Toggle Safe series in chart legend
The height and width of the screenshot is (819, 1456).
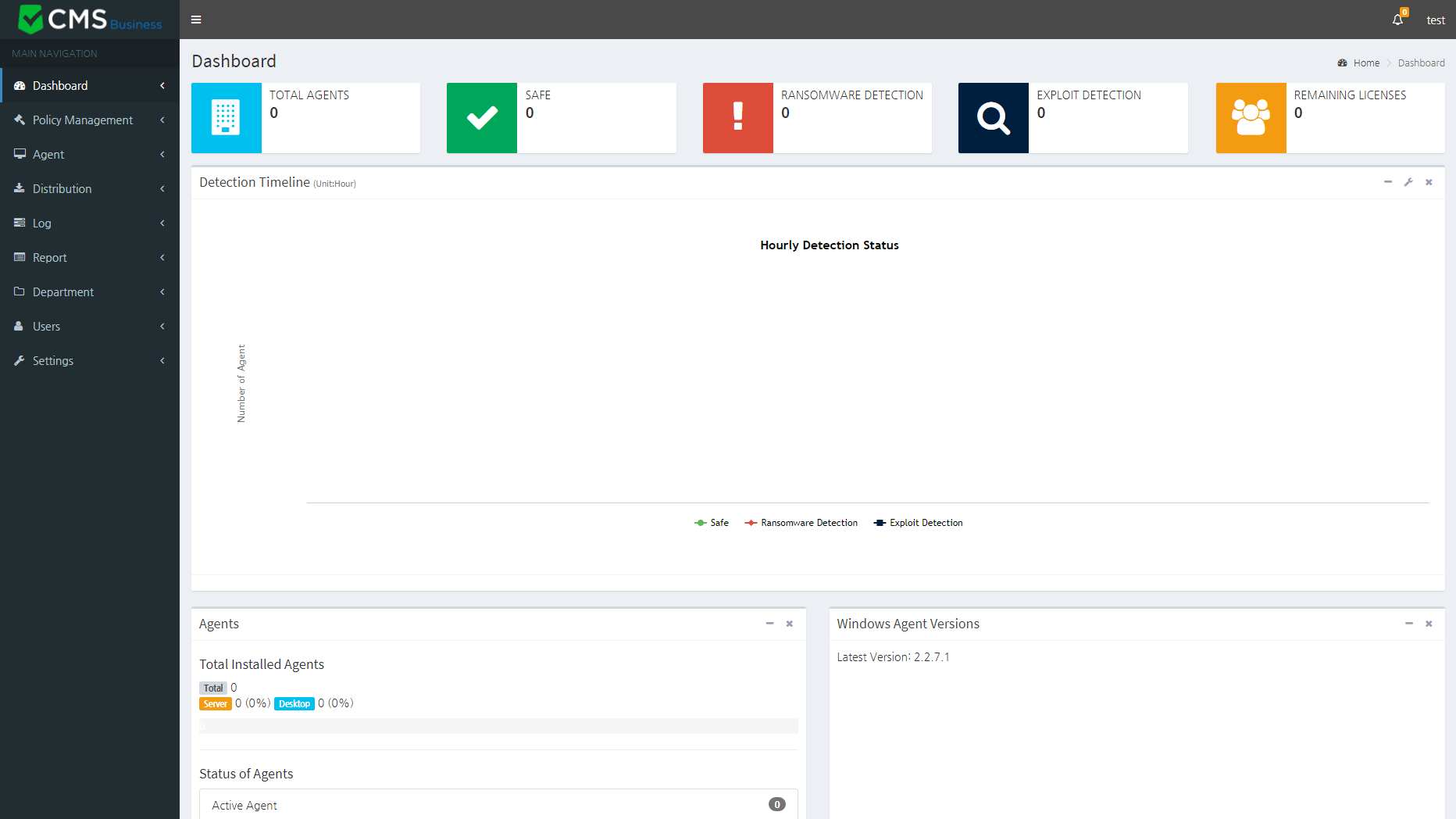click(x=712, y=523)
